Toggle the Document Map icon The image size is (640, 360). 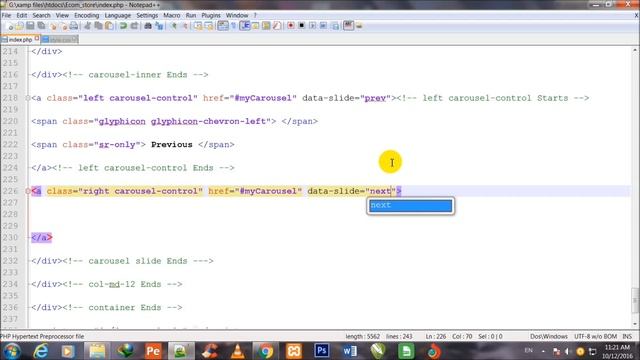[x=266, y=26]
